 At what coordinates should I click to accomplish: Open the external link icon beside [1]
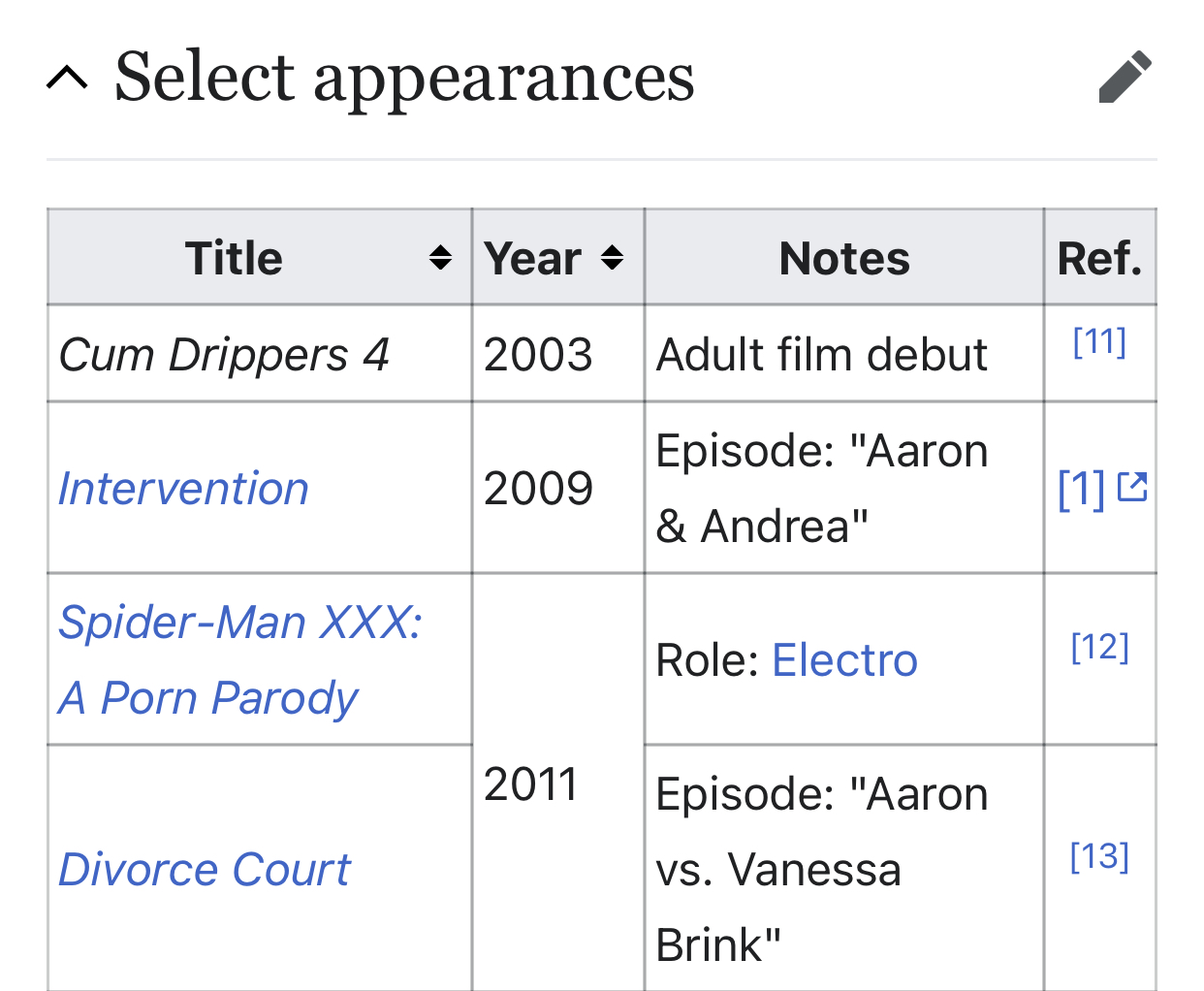(x=1132, y=487)
